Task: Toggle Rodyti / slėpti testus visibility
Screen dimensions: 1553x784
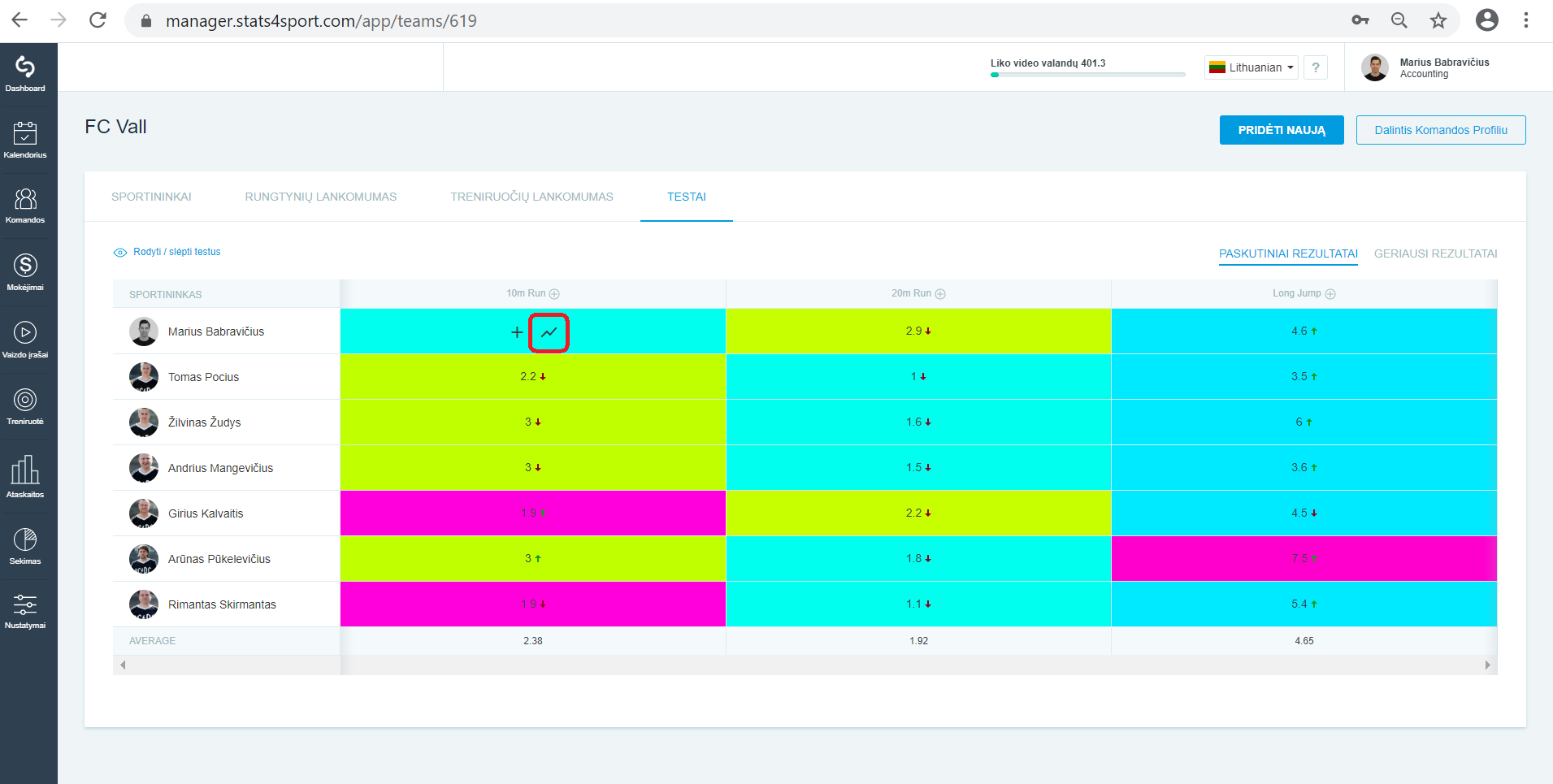Action: tap(167, 252)
